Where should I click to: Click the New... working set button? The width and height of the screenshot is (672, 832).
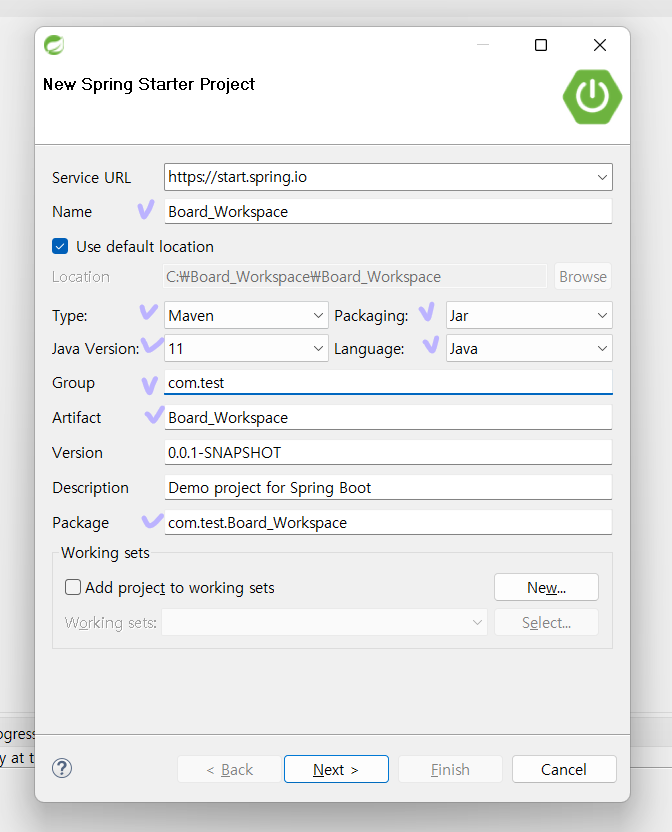(546, 587)
